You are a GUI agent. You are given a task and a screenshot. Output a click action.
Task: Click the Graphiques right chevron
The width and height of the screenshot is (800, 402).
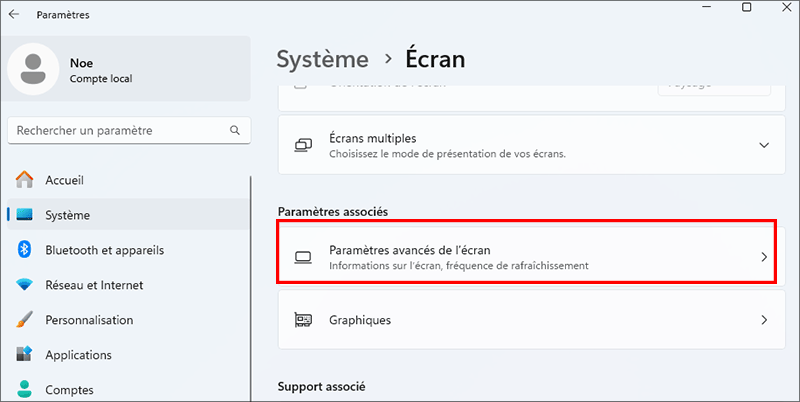tap(764, 321)
